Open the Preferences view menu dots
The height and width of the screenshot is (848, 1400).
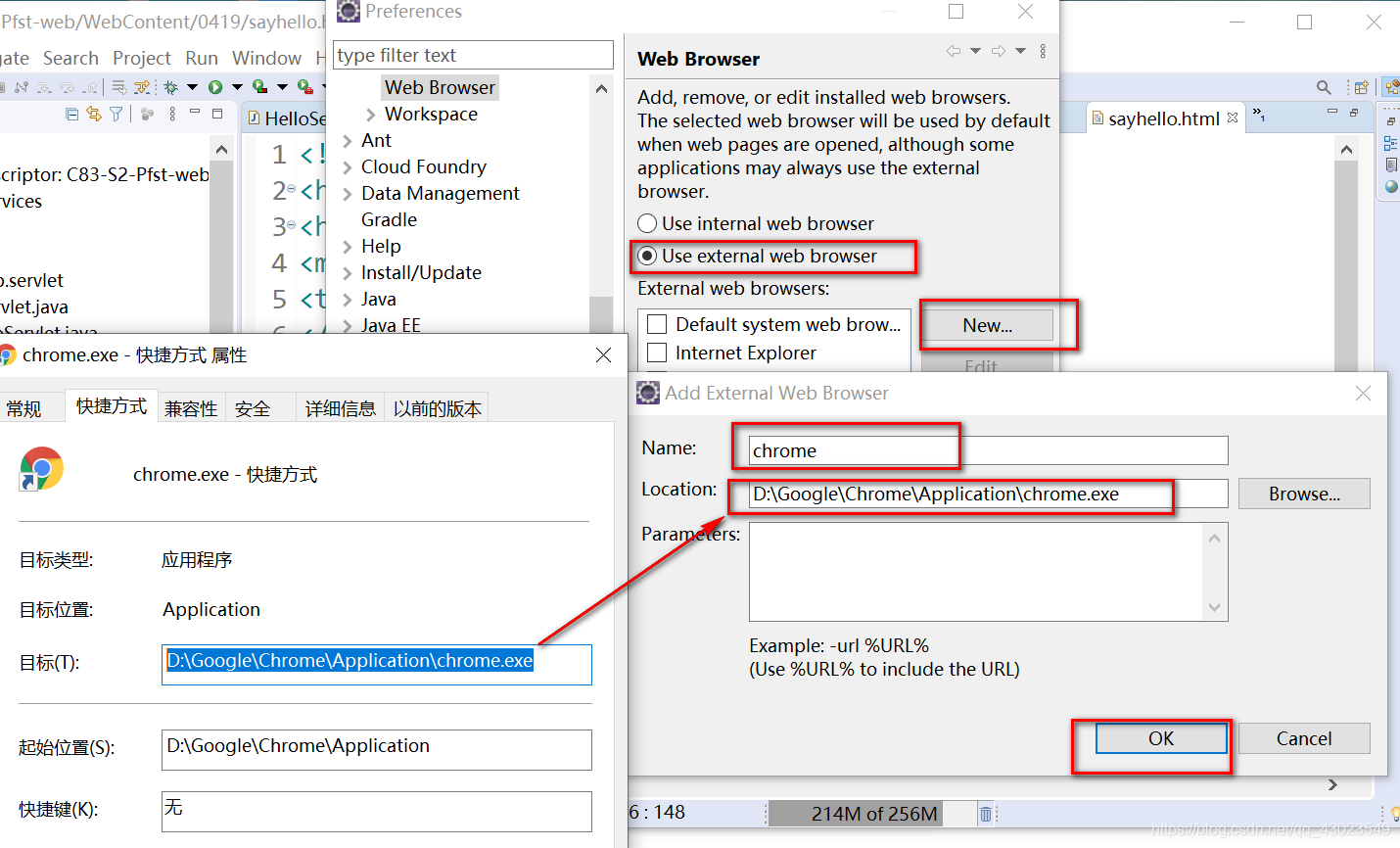tap(1042, 51)
